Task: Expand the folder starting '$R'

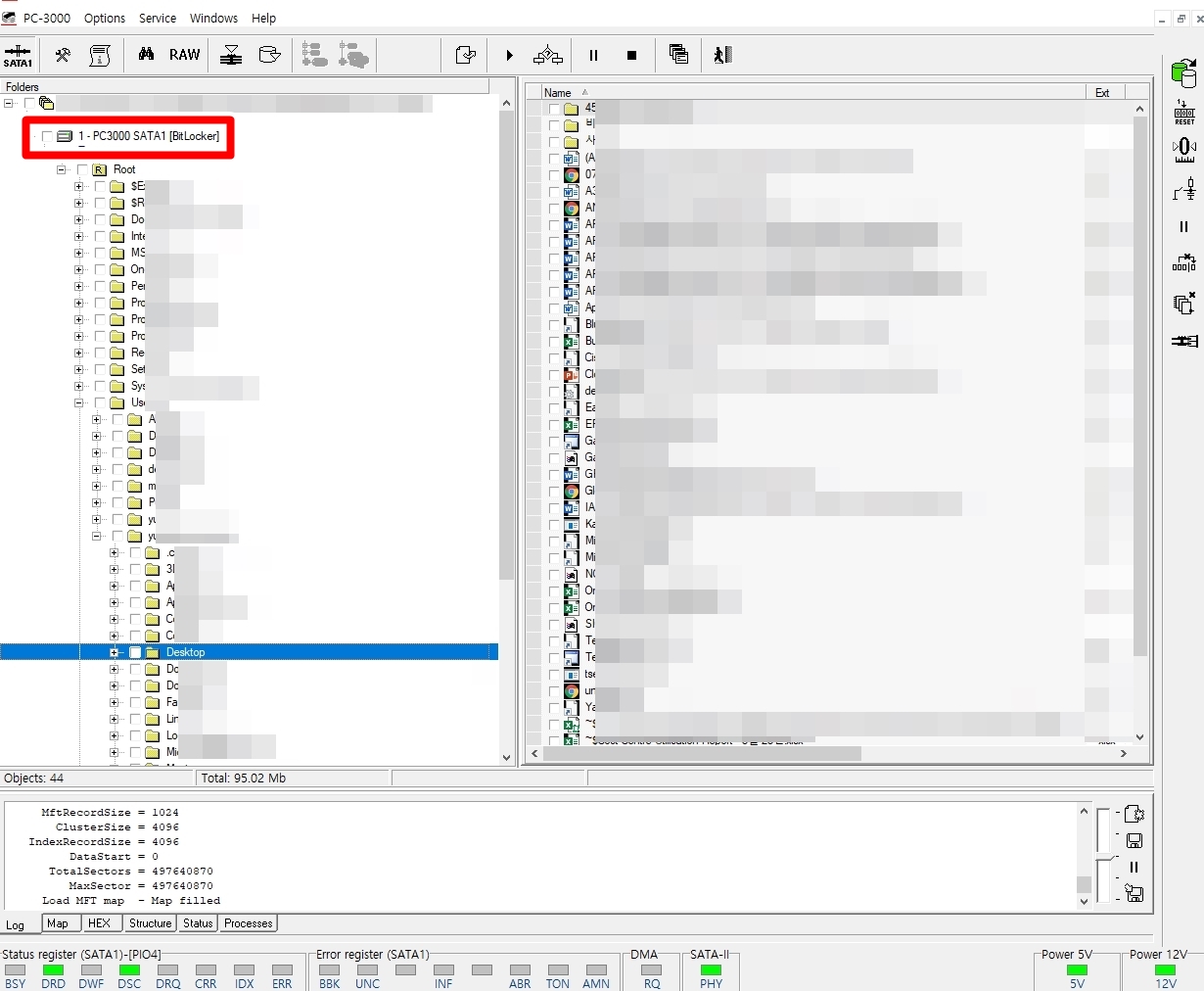Action: [x=78, y=203]
